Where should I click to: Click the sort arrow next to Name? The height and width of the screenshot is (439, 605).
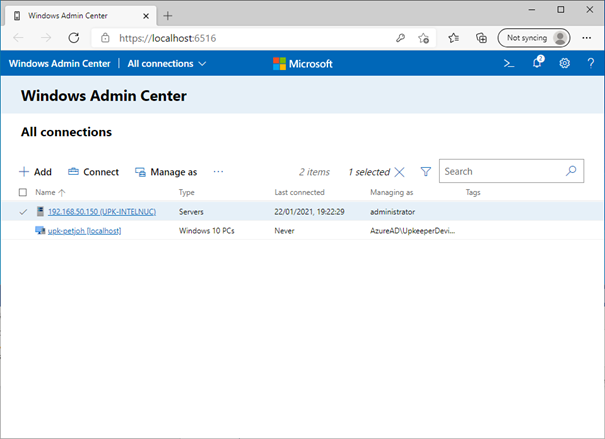pyautogui.click(x=62, y=192)
